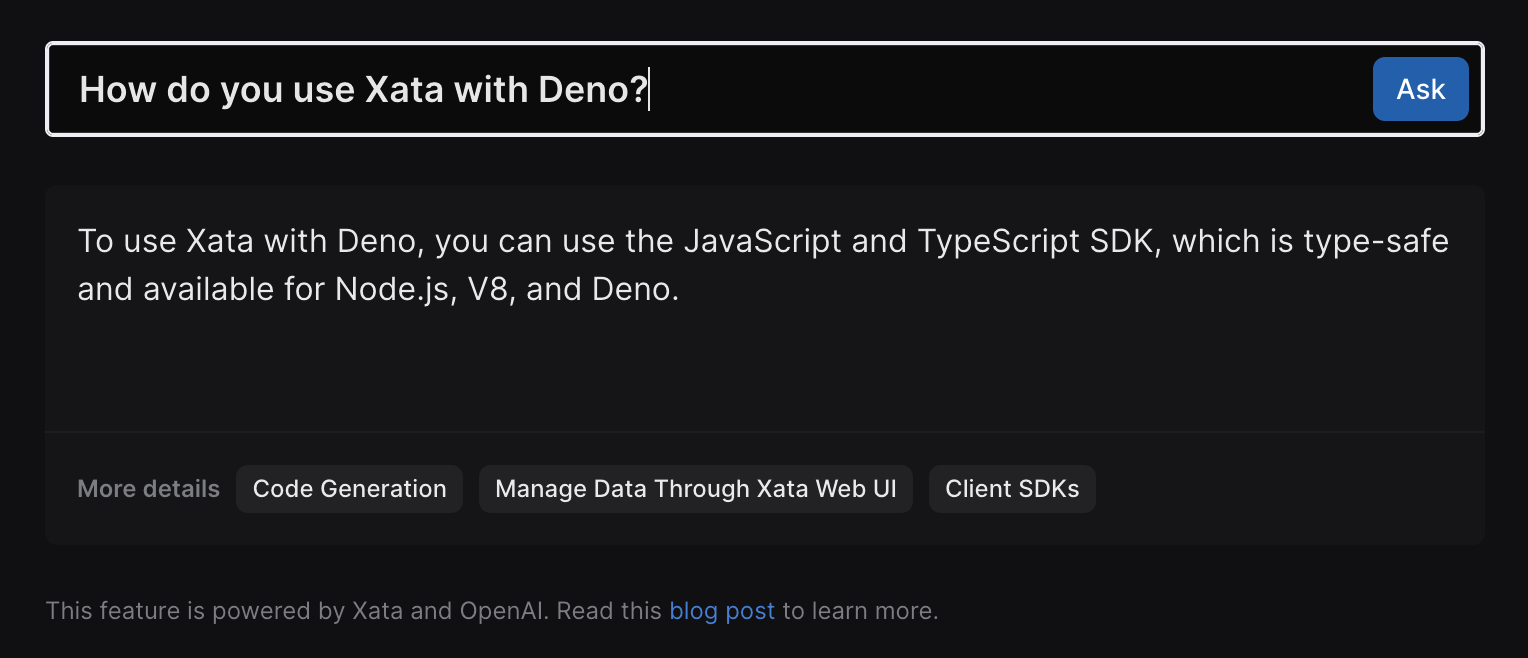The height and width of the screenshot is (658, 1528).
Task: Open Manage Data Through Xata Web UI
Action: coord(695,489)
